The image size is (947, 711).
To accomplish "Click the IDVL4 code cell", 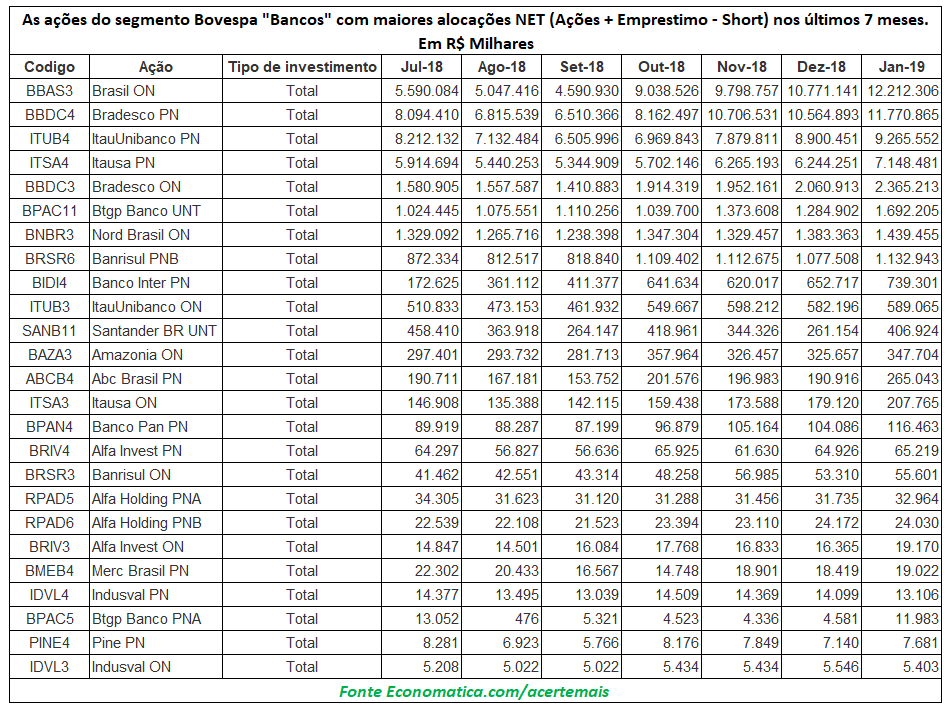I will pyautogui.click(x=50, y=595).
